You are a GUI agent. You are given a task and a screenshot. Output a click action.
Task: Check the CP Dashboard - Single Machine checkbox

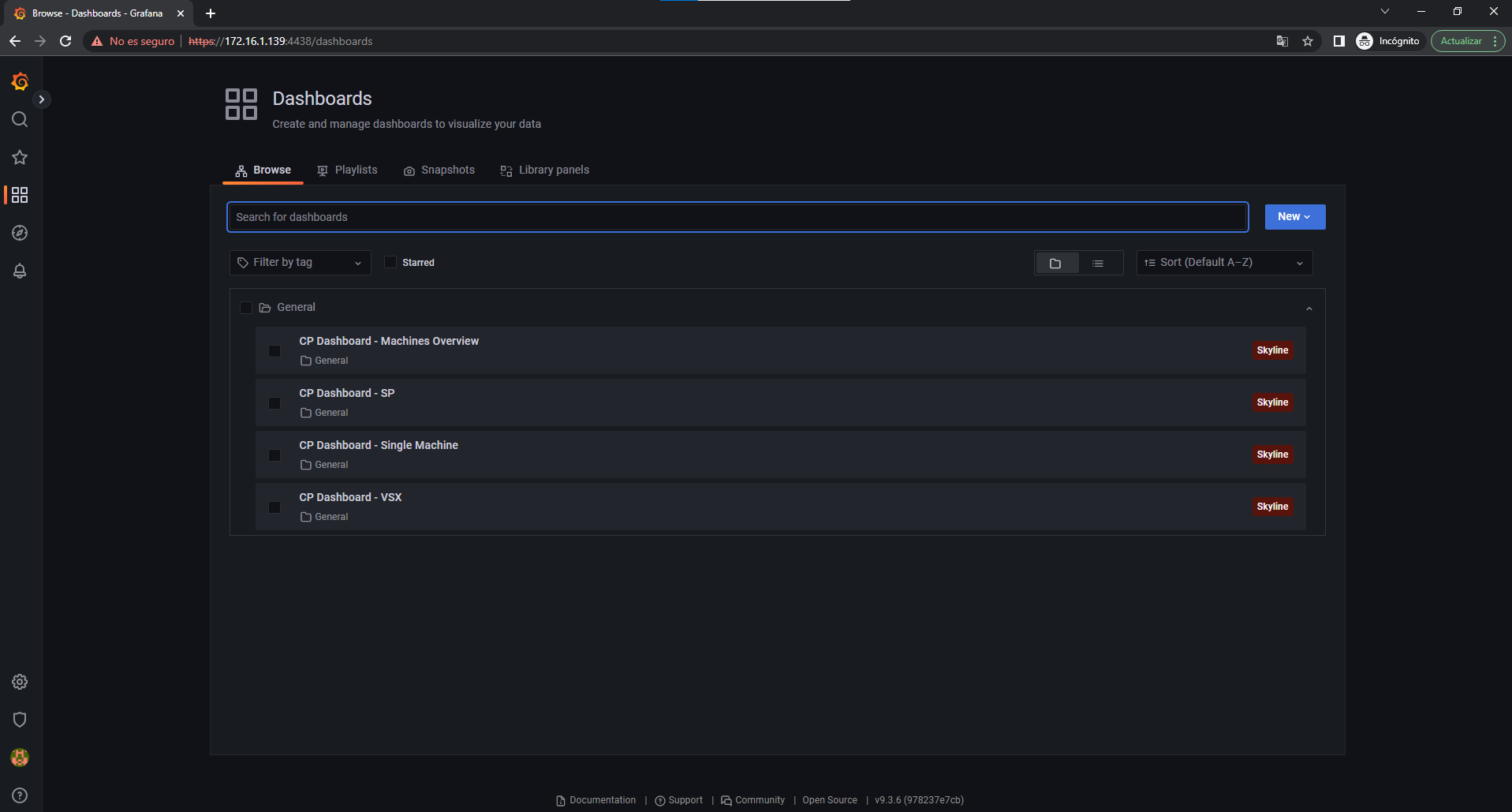point(274,455)
